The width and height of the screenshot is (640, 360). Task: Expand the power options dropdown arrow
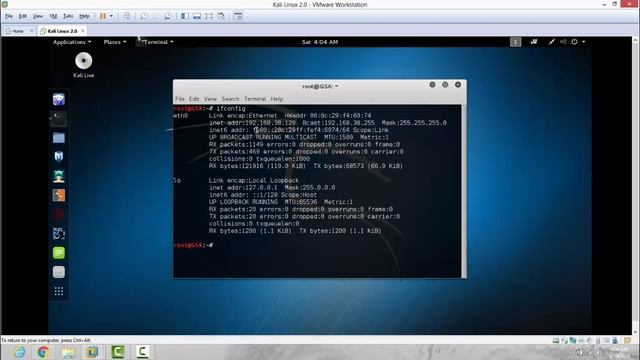(111, 16)
